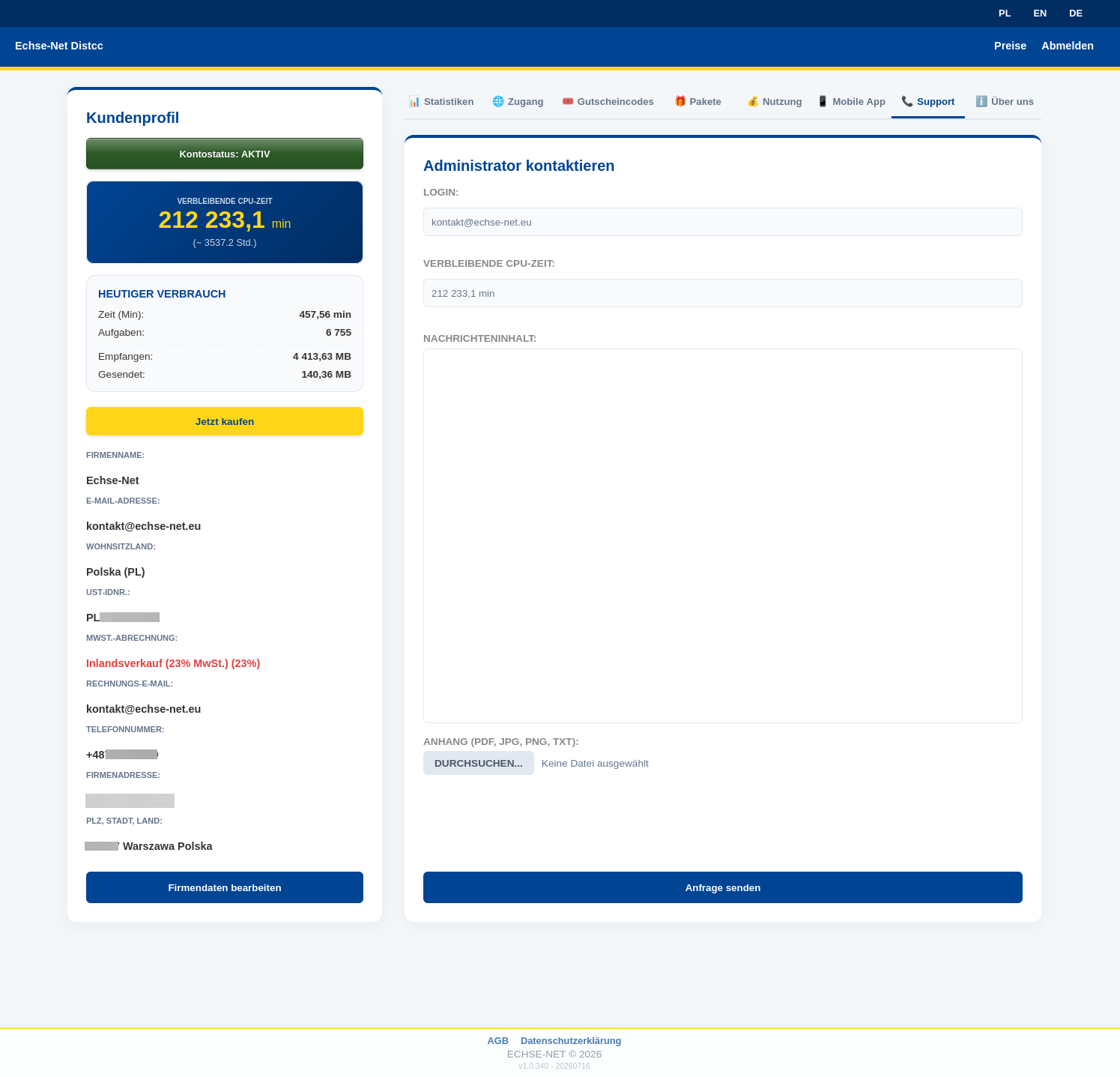Click 'Keine Datei ausgewählt' text
The height and width of the screenshot is (1077, 1120).
pos(595,764)
